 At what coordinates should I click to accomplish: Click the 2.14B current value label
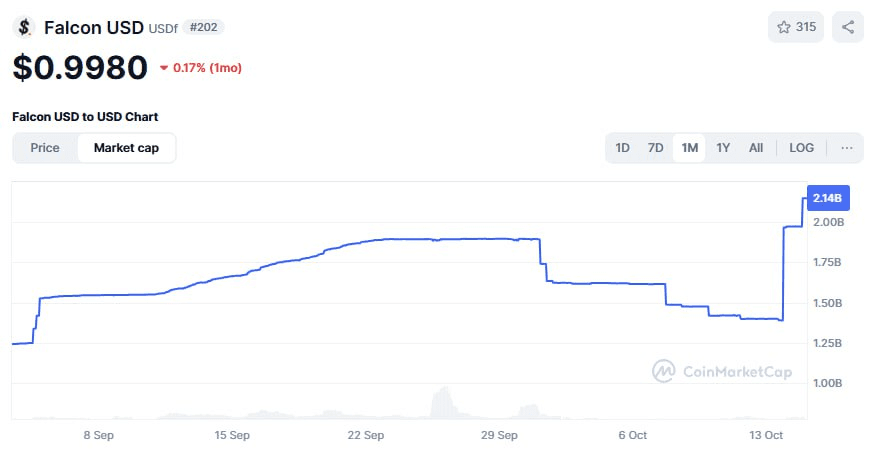(x=825, y=198)
